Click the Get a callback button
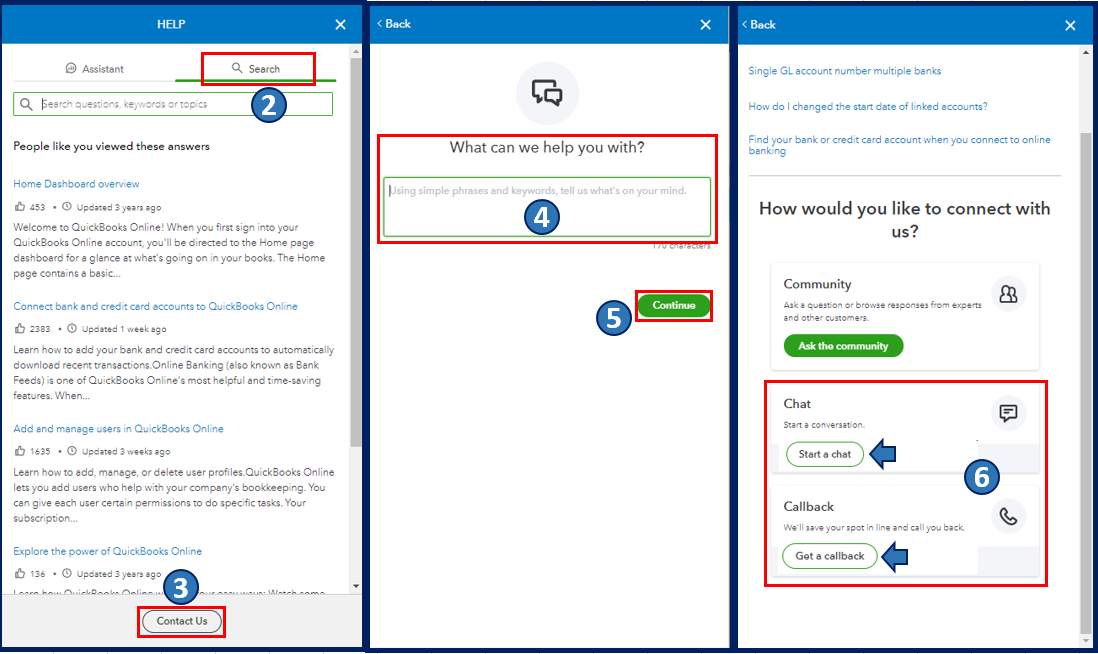 click(830, 556)
